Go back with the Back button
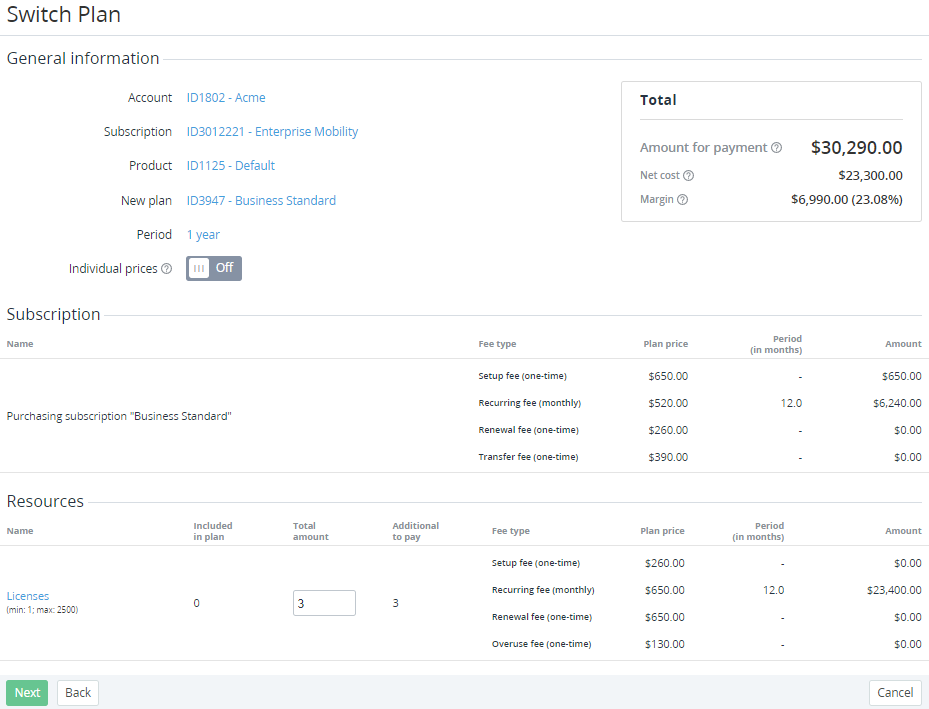The height and width of the screenshot is (709, 929). [x=78, y=693]
